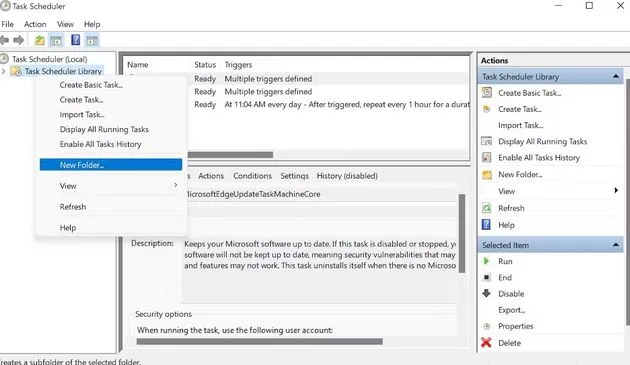This screenshot has height=365, width=630.
Task: Click the Task Scheduler title bar clock icon
Action: (x=5, y=6)
